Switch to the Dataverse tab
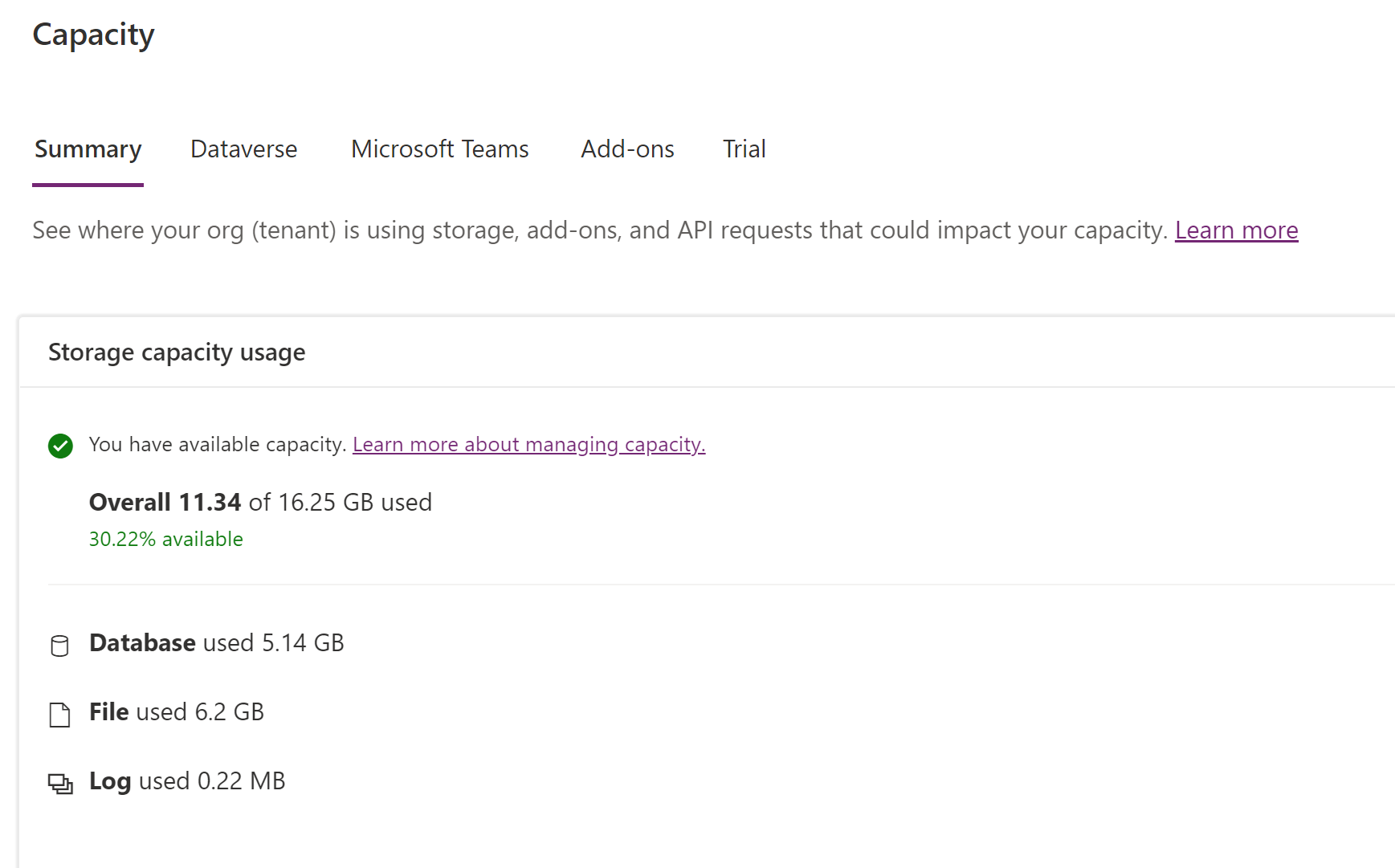Viewport: 1395px width, 868px height. 243,149
